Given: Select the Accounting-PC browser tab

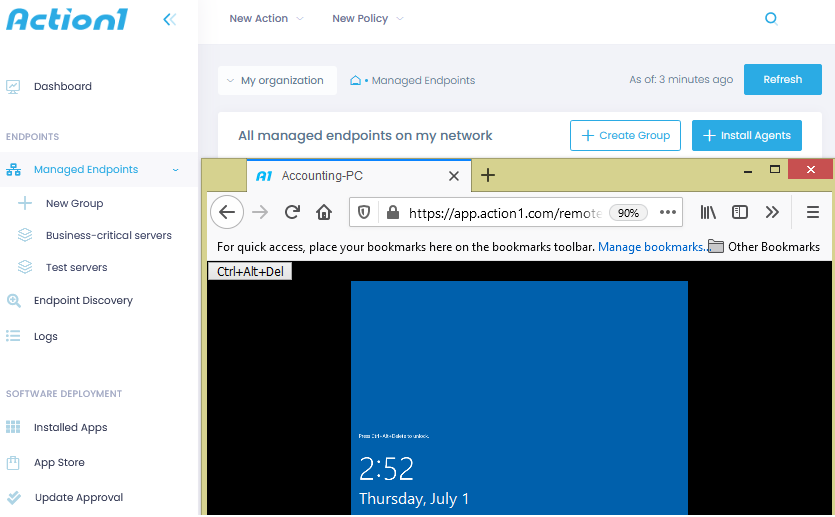Looking at the screenshot, I should point(359,176).
